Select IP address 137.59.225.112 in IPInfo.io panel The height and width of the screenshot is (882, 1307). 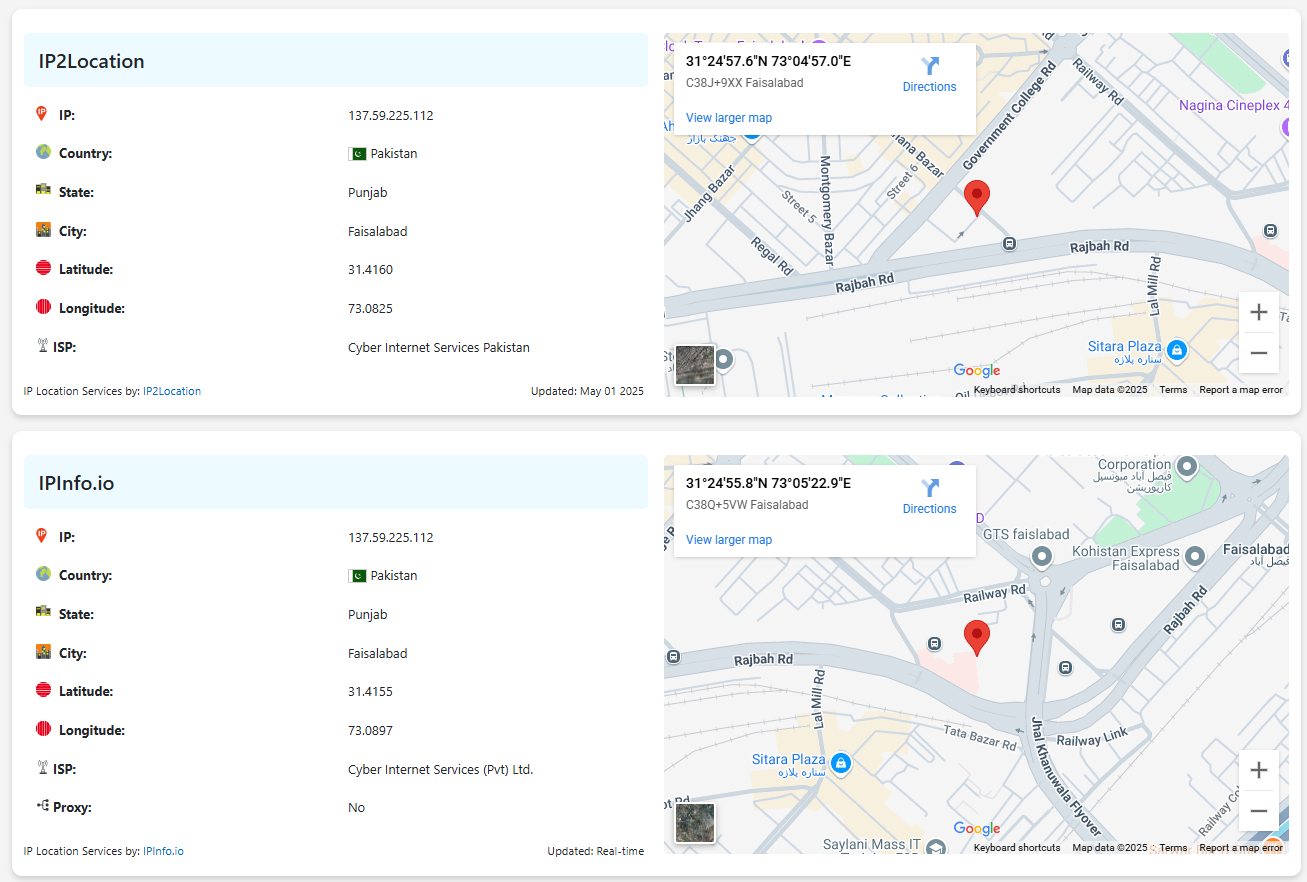click(x=391, y=537)
